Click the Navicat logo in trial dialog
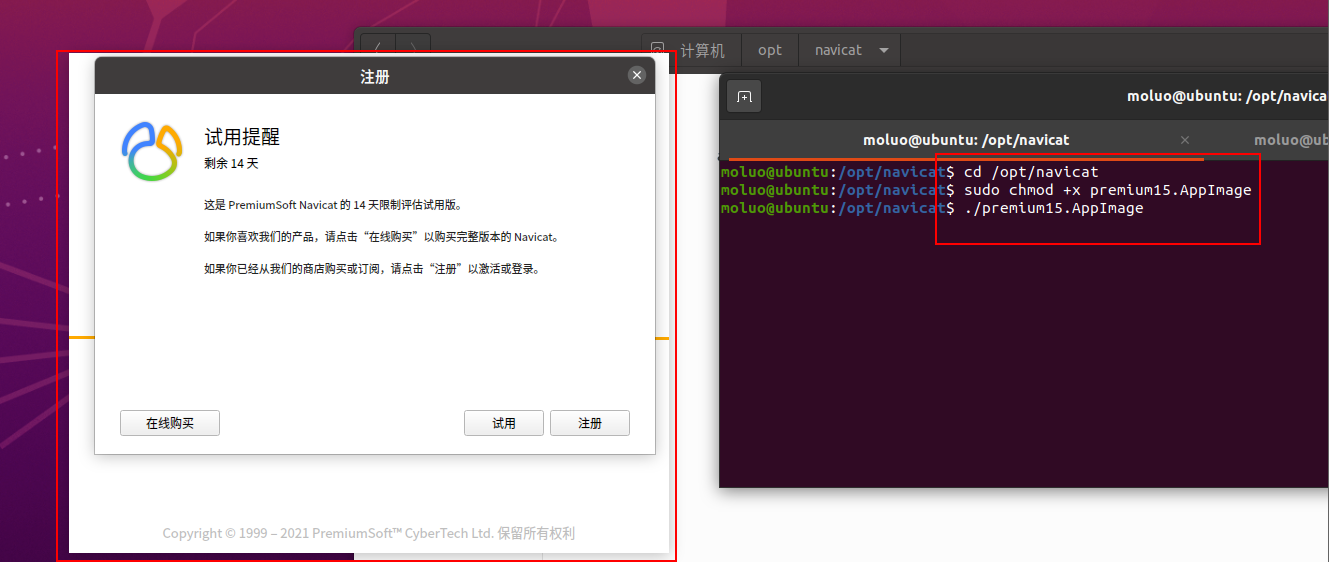Screen dimensions: 1329x562 click(153, 150)
